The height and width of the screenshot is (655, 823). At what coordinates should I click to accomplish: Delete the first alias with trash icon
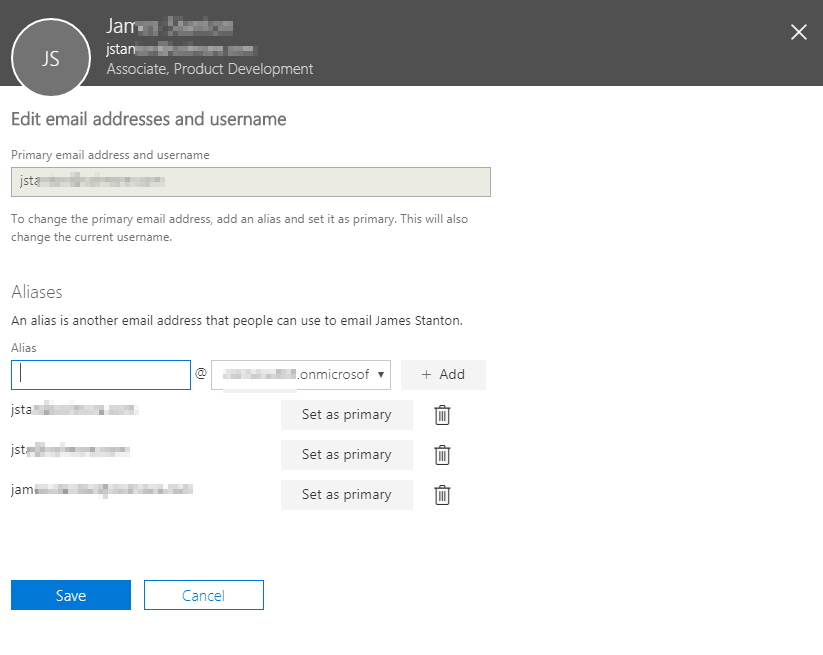click(442, 415)
